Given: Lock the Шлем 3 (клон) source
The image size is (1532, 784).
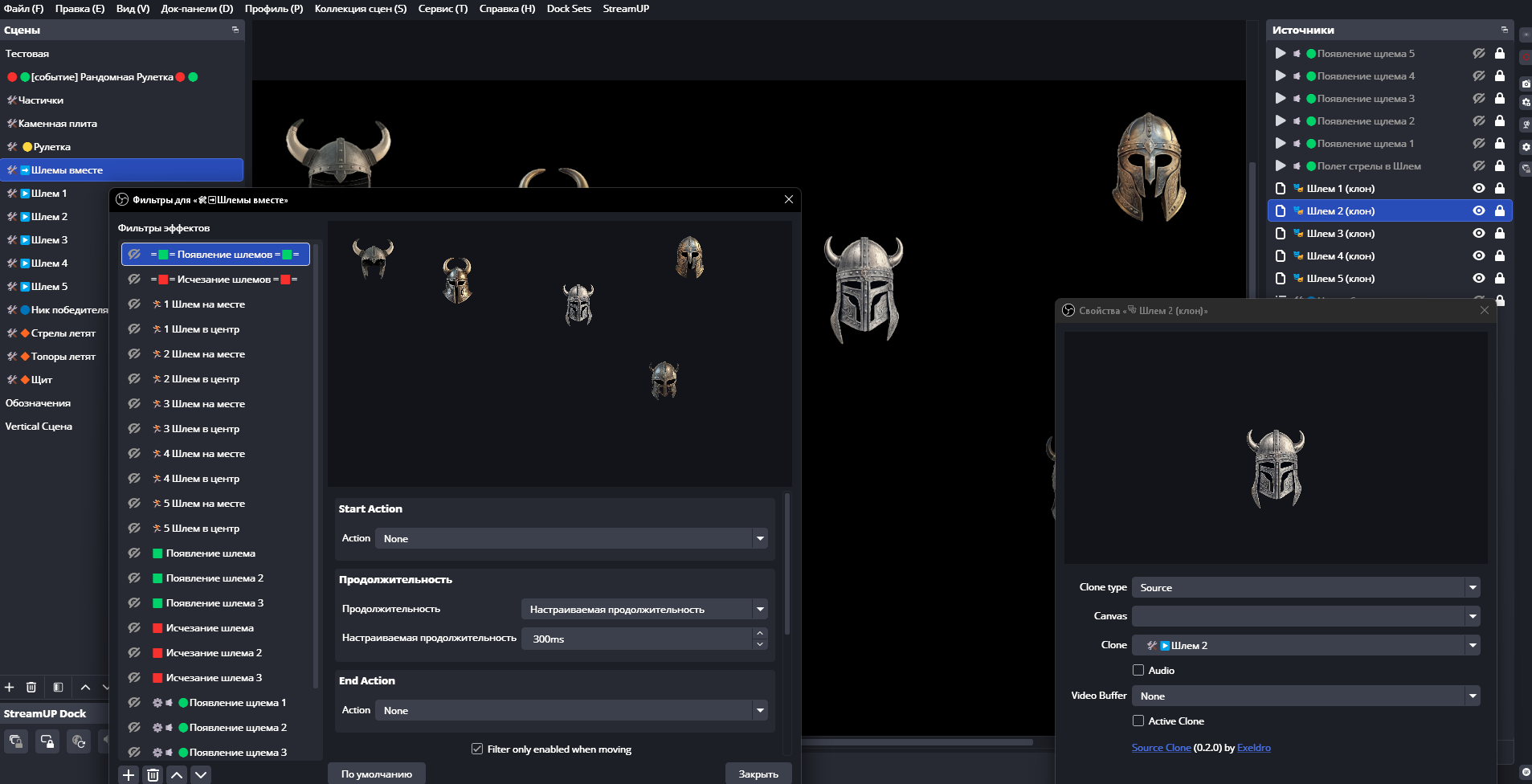Looking at the screenshot, I should pyautogui.click(x=1499, y=233).
